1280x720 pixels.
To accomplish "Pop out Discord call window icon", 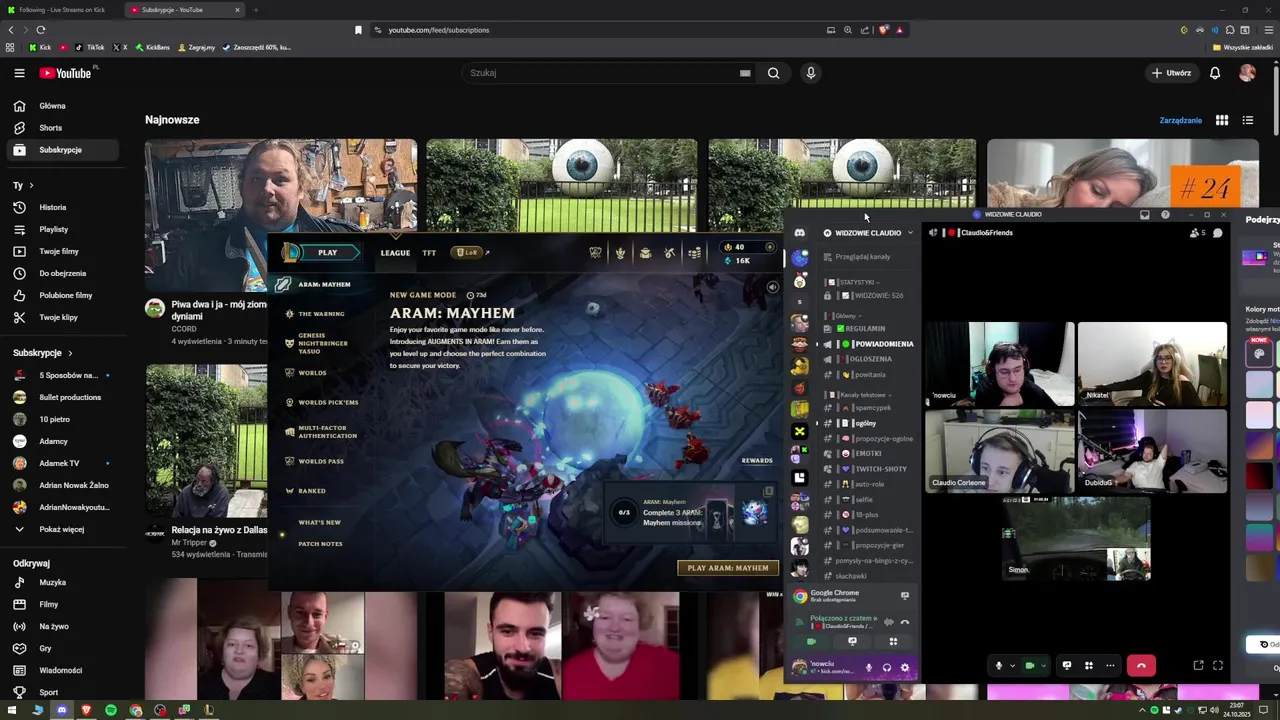I will click(1198, 665).
